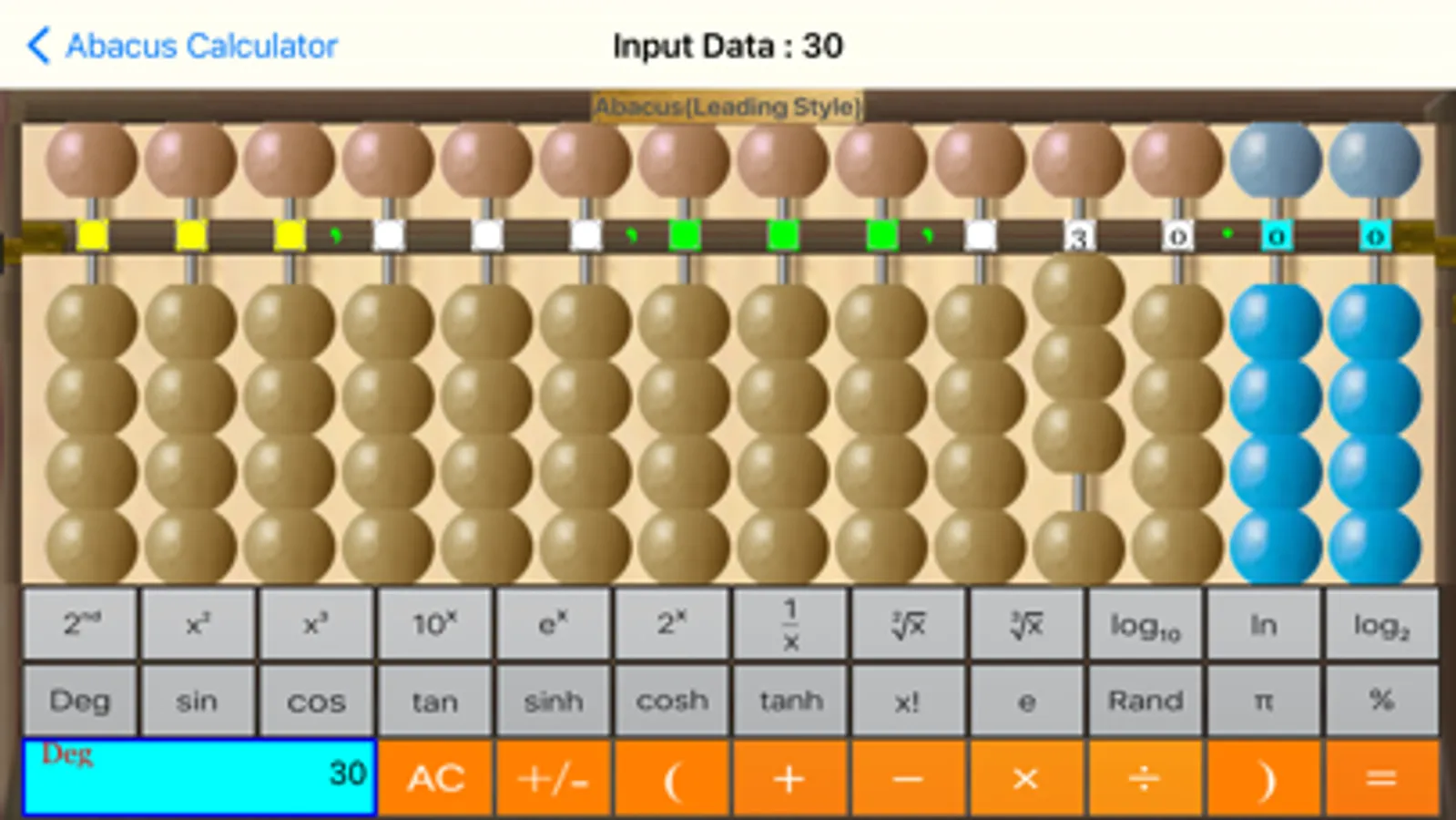Image resolution: width=1456 pixels, height=820 pixels.
Task: Insert the pi constant
Action: coord(1264,701)
